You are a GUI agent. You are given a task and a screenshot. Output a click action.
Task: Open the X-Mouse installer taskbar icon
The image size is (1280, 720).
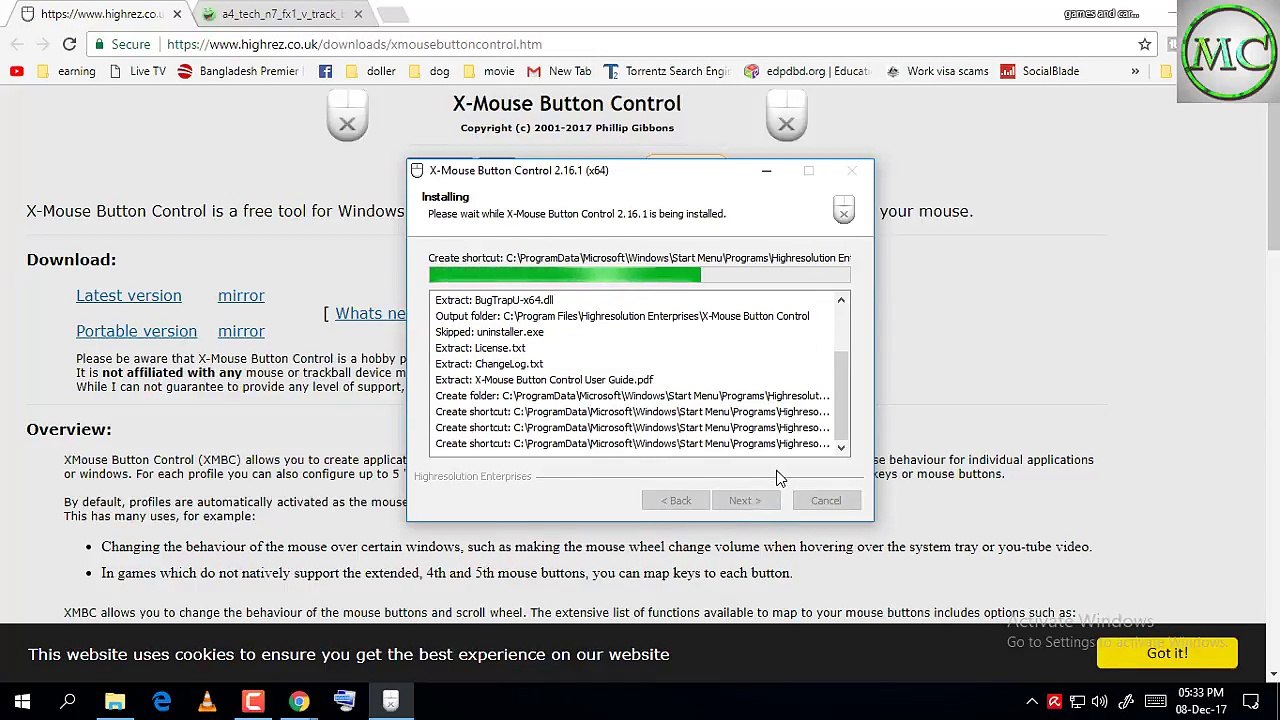(391, 702)
